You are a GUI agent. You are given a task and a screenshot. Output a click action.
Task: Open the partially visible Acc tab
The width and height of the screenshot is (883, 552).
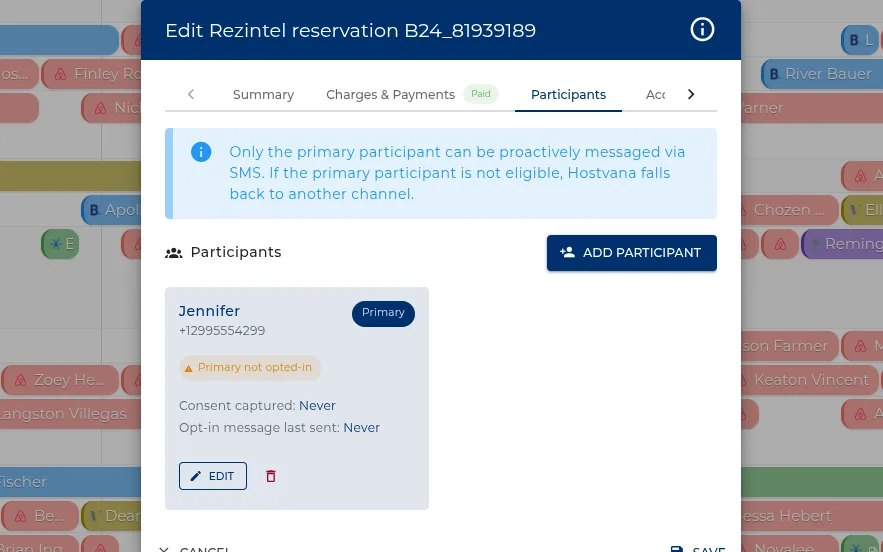pos(655,95)
